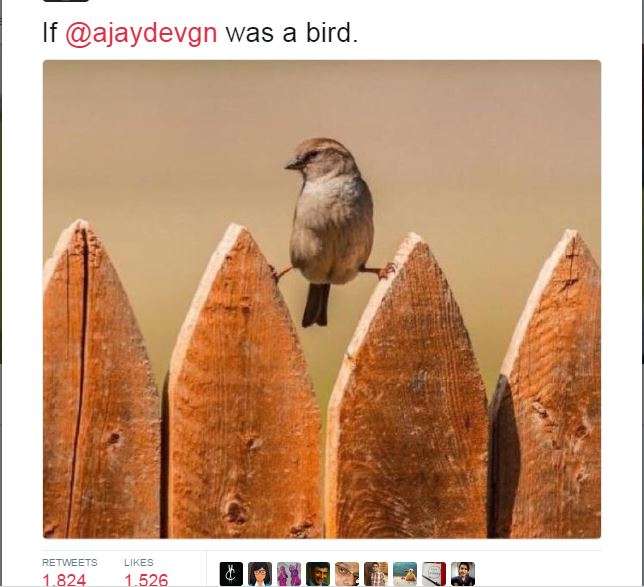This screenshot has height=587, width=644.
Task: Open the man in checked shirt avatar
Action: tap(376, 574)
